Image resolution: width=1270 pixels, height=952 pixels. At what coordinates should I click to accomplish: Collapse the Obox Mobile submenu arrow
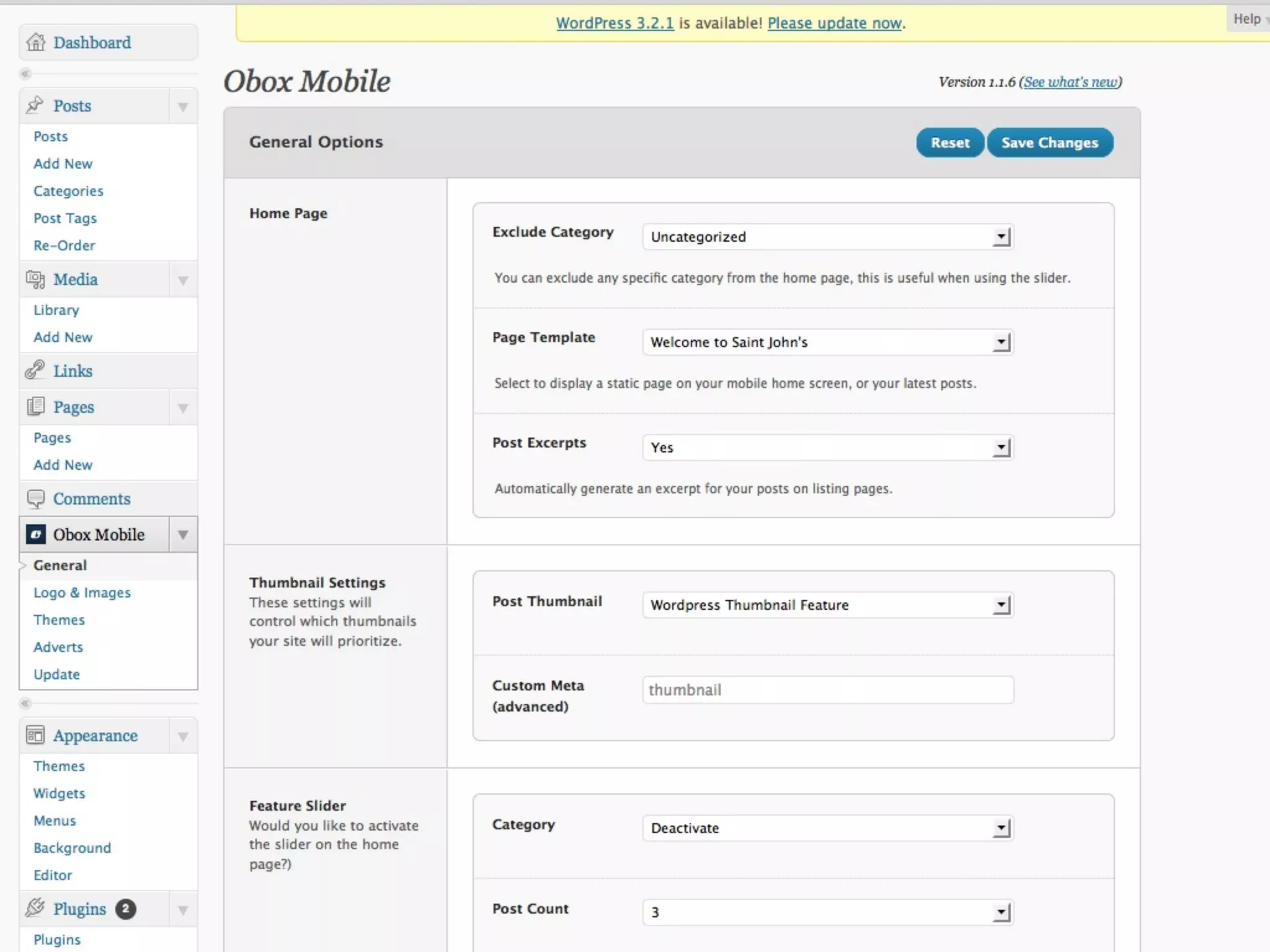coord(183,534)
